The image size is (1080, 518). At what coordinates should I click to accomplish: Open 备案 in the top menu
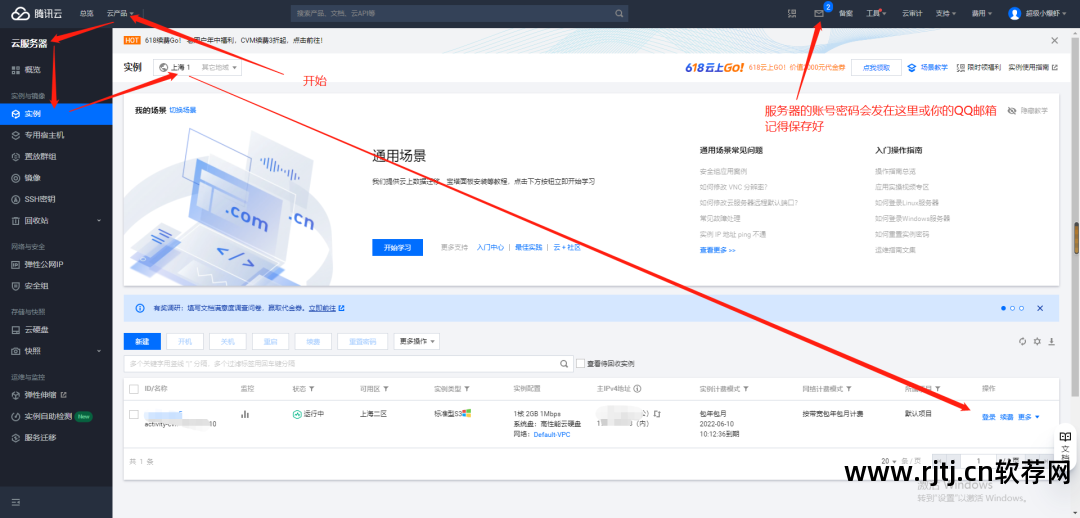click(x=846, y=13)
